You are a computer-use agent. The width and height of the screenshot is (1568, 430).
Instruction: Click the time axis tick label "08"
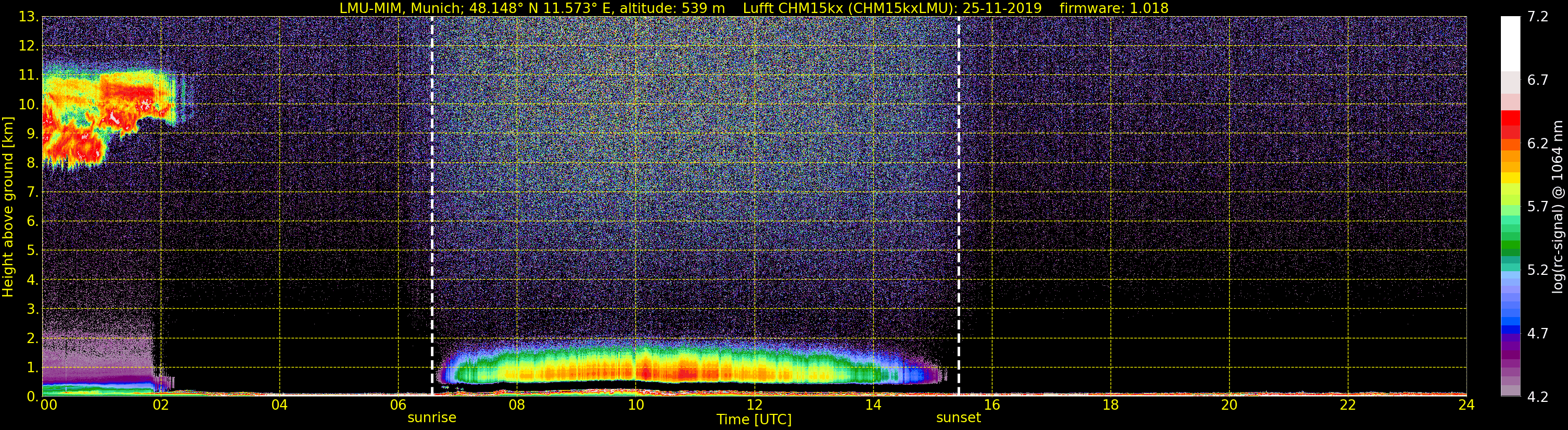(517, 405)
